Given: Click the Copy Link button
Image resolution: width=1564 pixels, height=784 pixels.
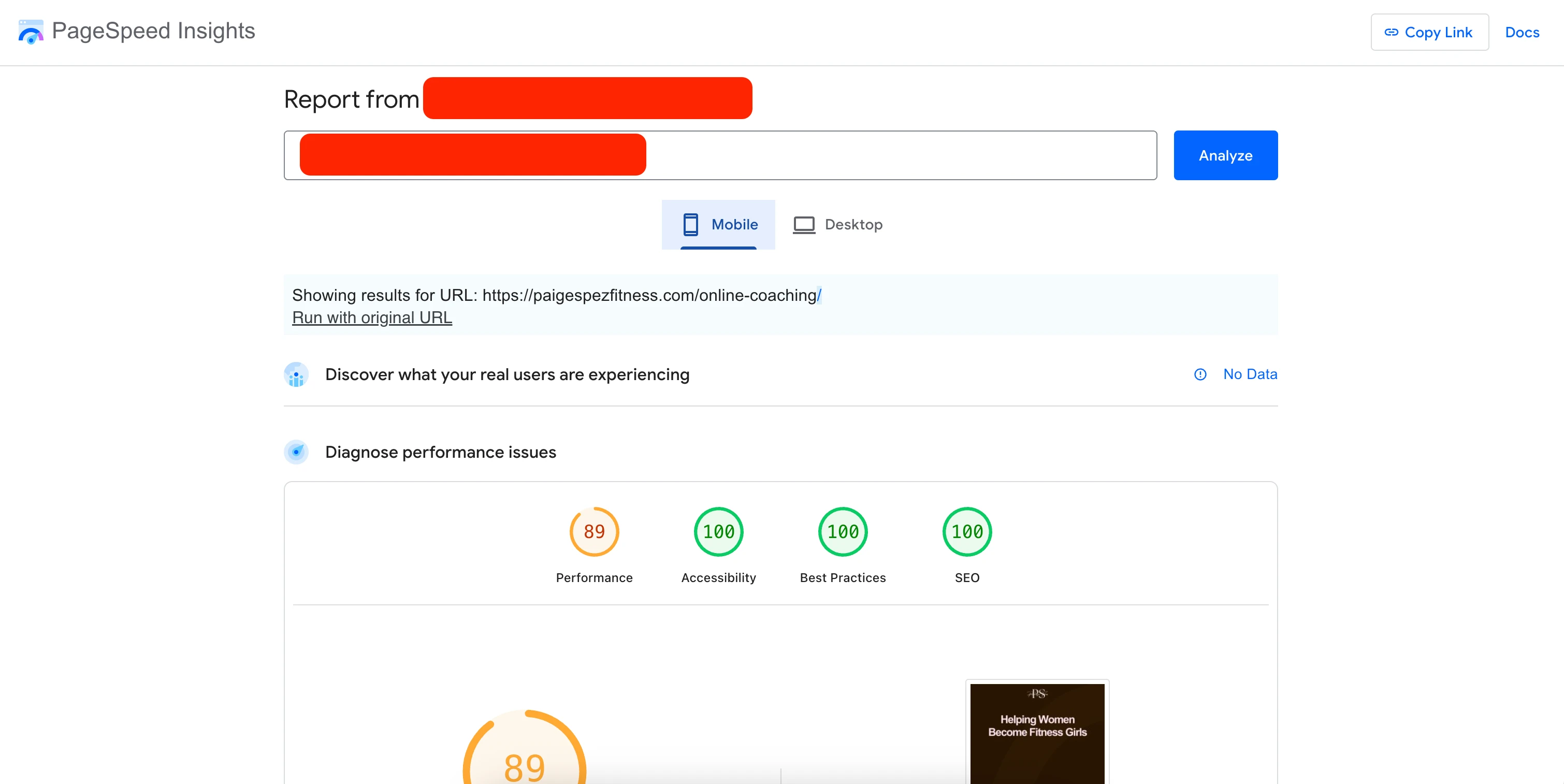Looking at the screenshot, I should click(1429, 32).
